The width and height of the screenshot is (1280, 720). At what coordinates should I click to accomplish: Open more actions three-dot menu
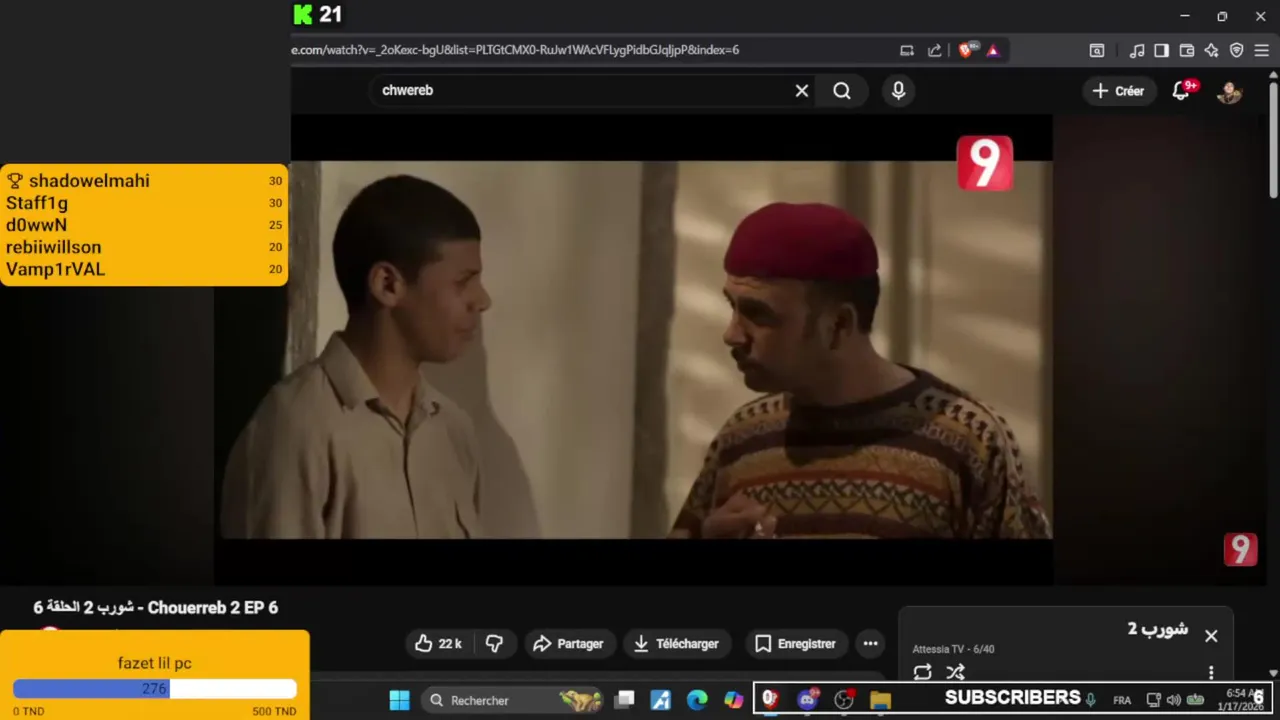click(870, 644)
